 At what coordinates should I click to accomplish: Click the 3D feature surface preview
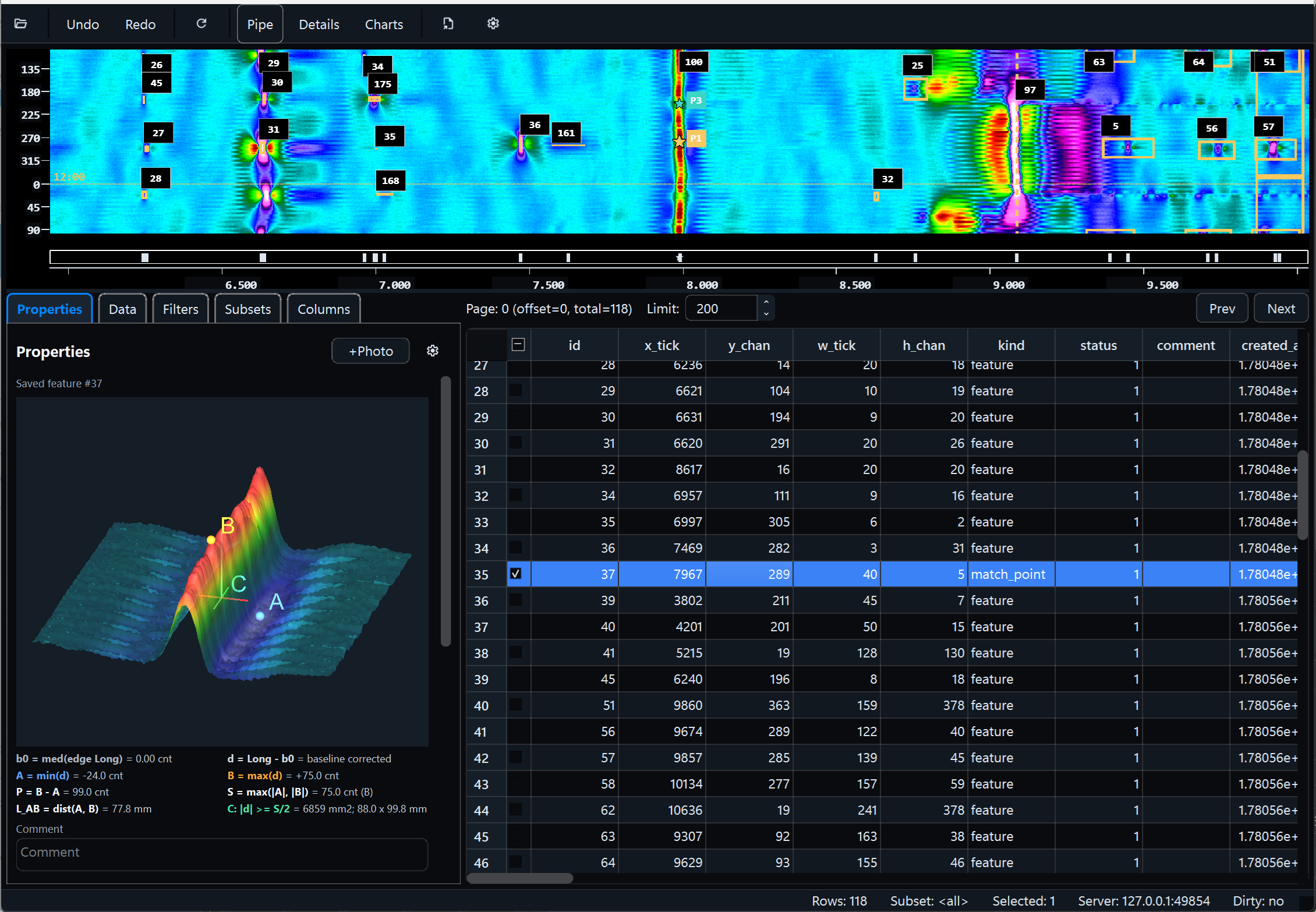(222, 572)
